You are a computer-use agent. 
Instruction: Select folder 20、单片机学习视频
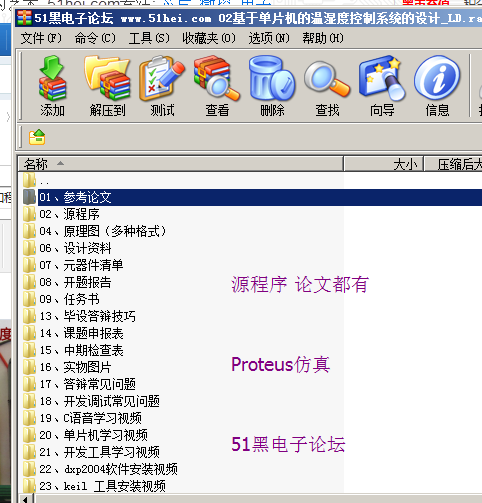point(85,435)
